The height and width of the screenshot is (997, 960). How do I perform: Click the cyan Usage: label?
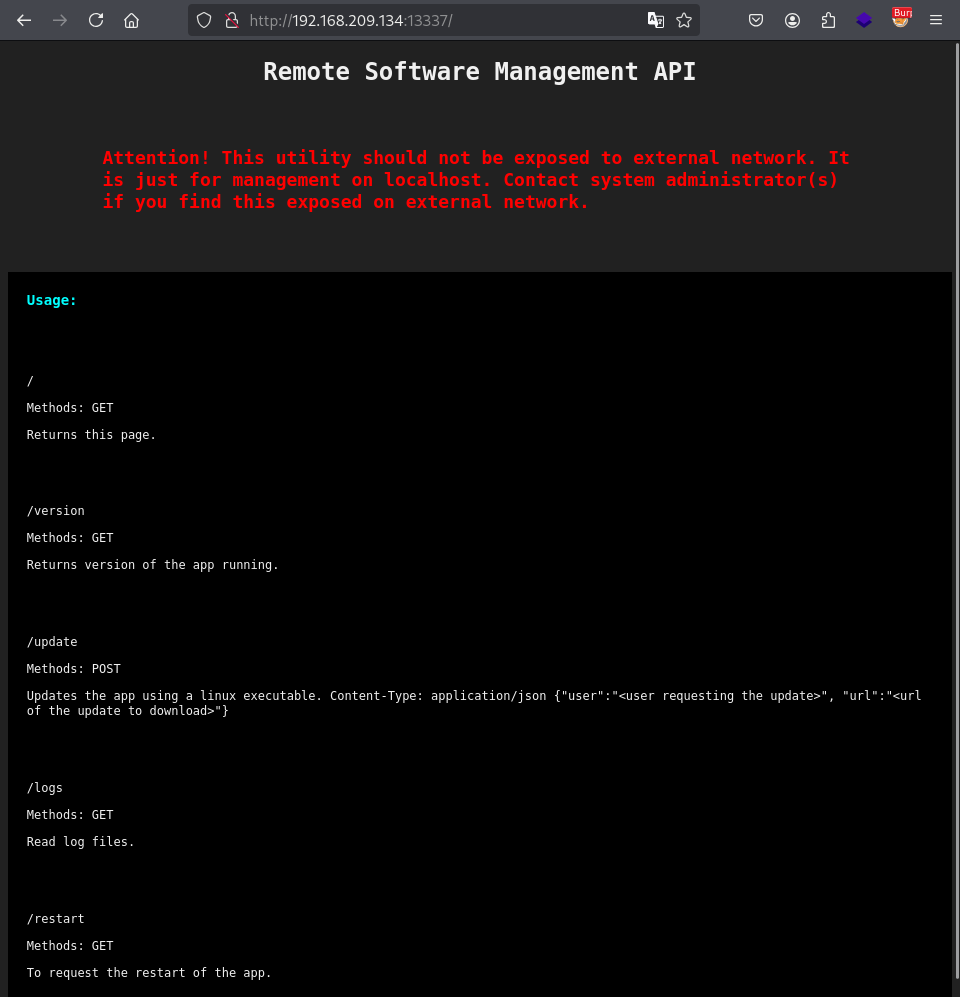coord(51,300)
